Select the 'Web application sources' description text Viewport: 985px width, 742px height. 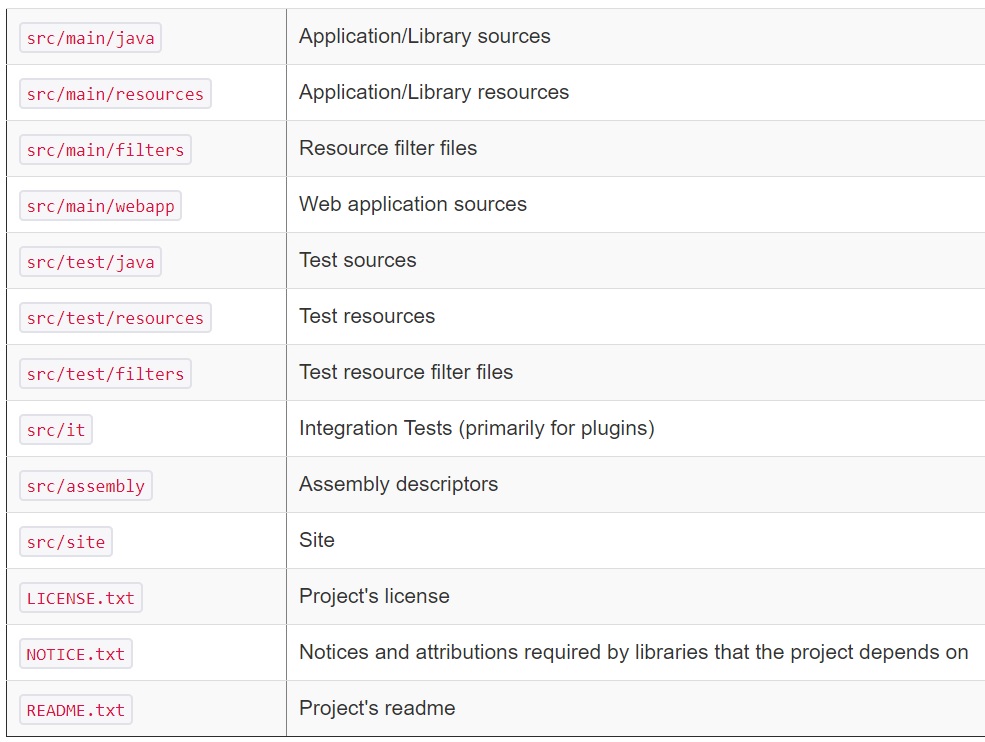[412, 205]
